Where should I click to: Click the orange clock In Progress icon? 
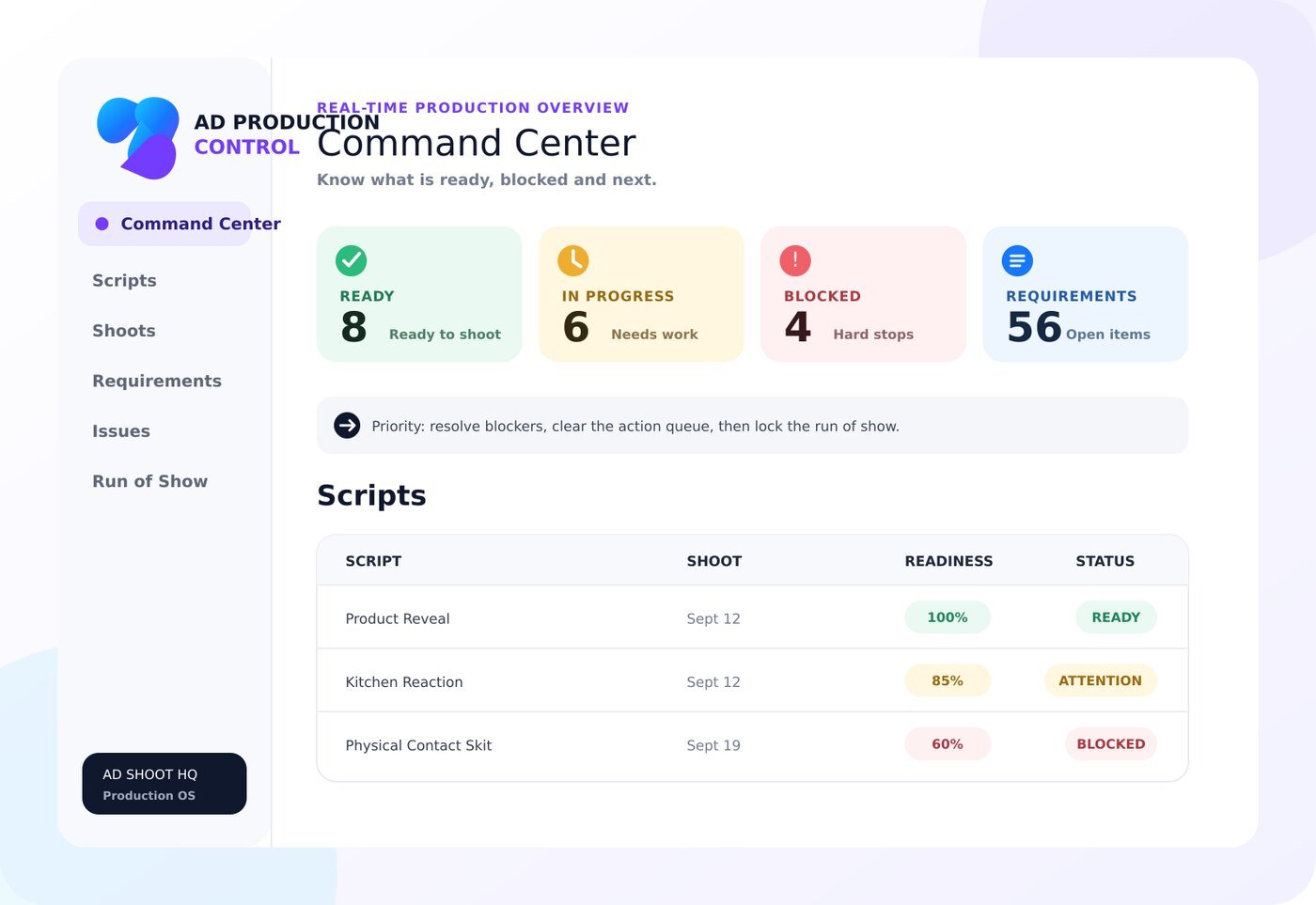(x=573, y=260)
